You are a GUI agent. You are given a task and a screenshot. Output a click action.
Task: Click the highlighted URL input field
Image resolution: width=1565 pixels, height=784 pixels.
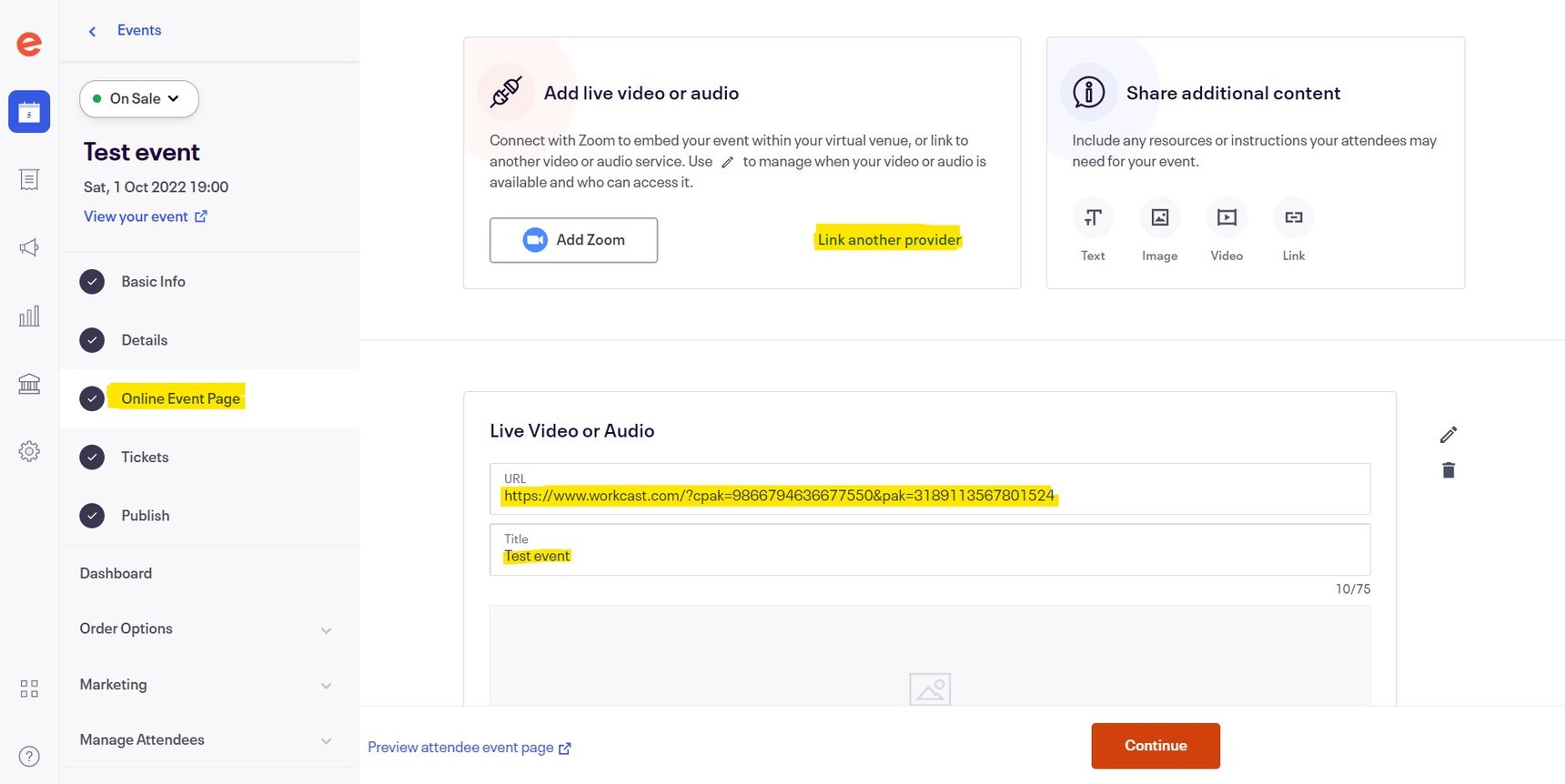[928, 496]
